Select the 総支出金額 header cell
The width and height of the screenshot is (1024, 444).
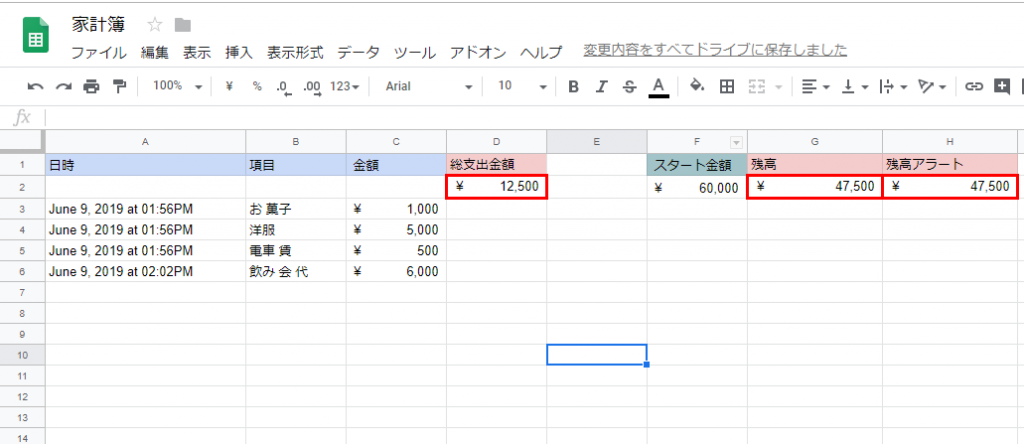[496, 165]
